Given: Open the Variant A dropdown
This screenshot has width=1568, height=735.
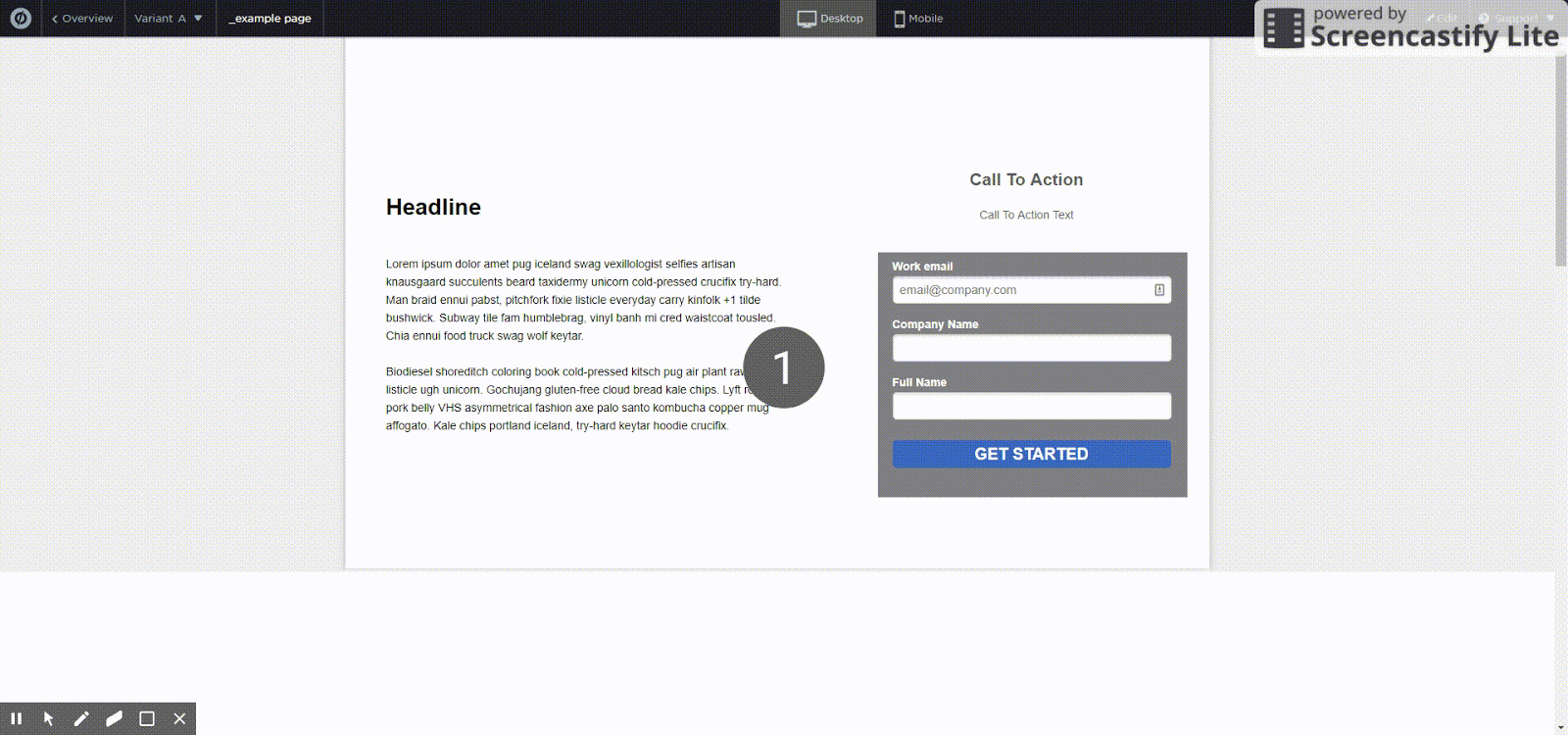Looking at the screenshot, I should [169, 19].
